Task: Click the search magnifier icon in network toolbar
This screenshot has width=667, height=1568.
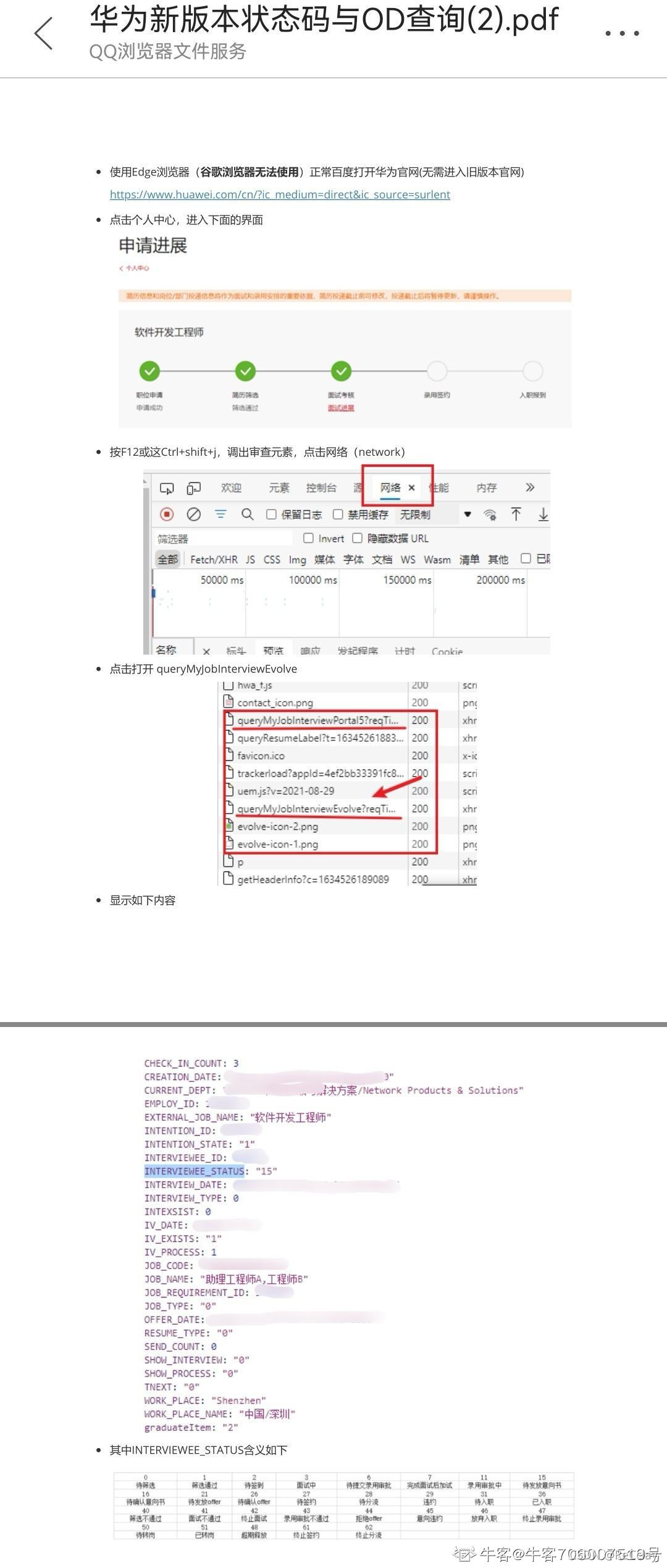Action: (x=248, y=514)
